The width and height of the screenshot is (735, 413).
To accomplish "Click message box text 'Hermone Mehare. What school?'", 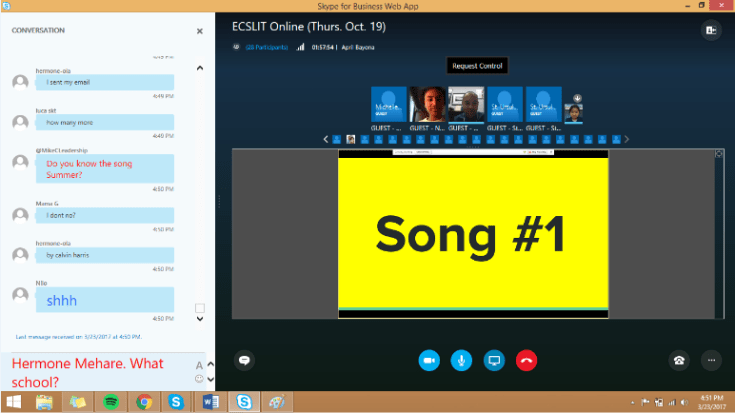I will [88, 373].
